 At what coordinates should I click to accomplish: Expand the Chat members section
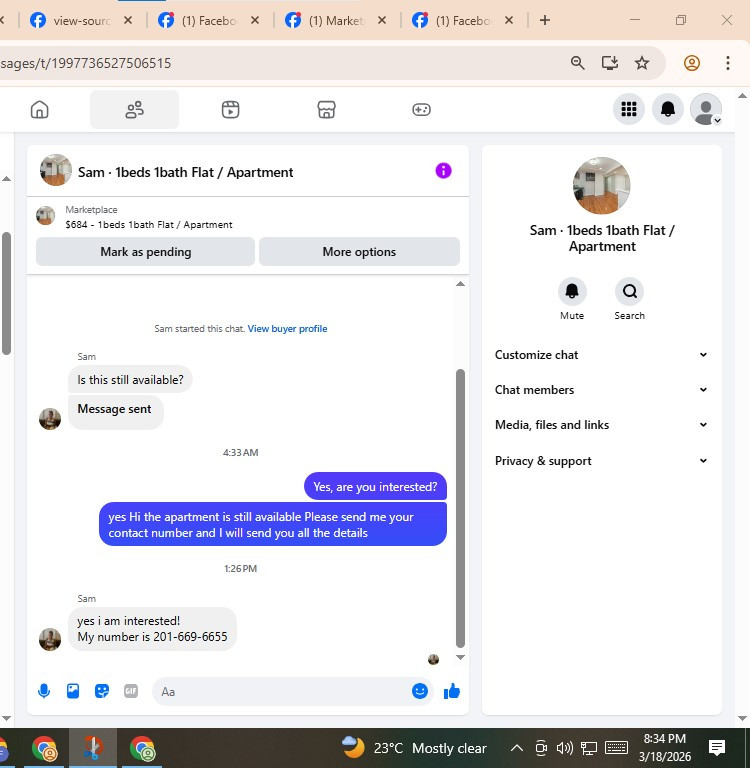pos(601,390)
